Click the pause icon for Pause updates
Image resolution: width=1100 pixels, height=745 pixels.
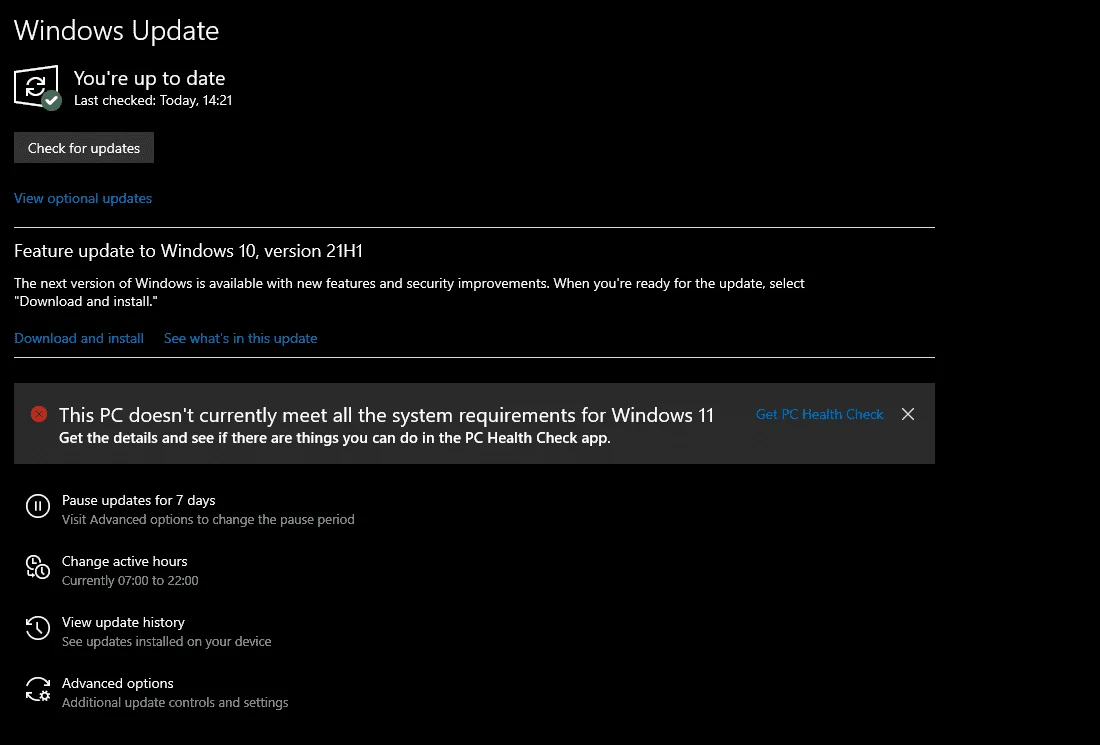tap(38, 506)
